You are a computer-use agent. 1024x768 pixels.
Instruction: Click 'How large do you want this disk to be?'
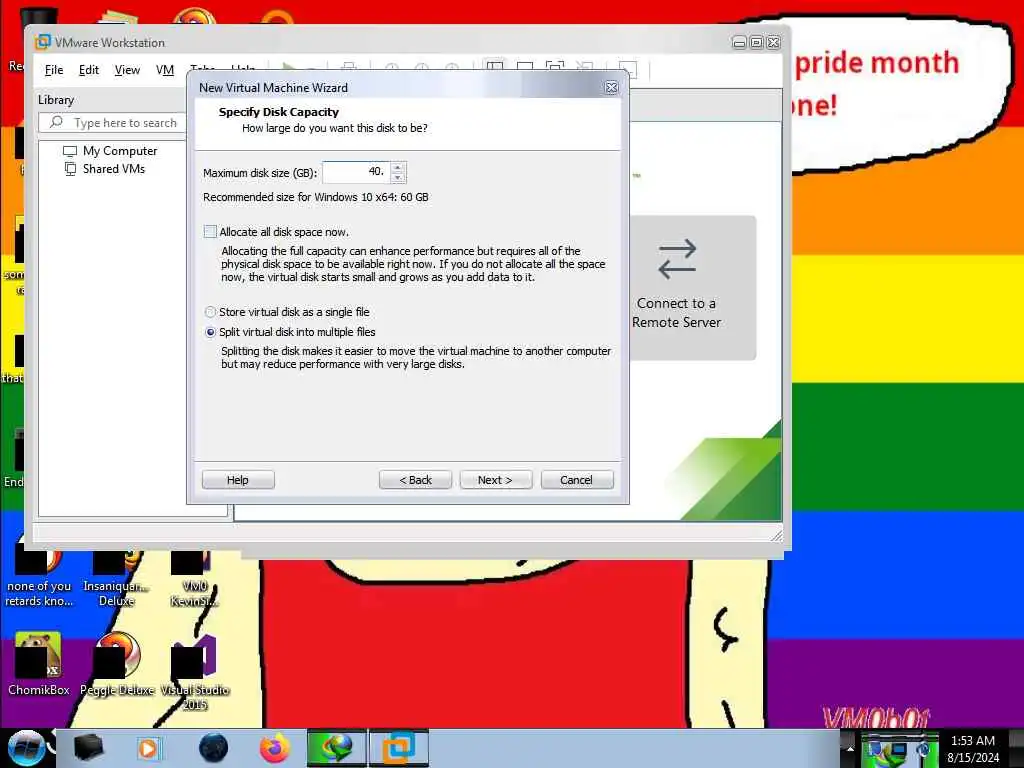[335, 128]
